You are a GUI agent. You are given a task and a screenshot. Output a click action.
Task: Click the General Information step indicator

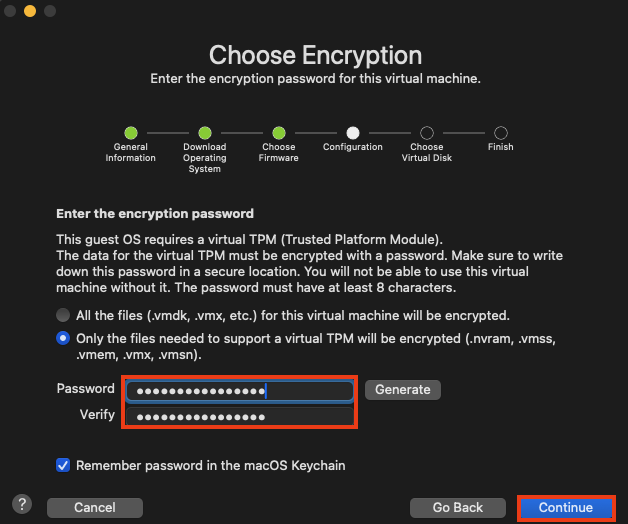pos(131,132)
